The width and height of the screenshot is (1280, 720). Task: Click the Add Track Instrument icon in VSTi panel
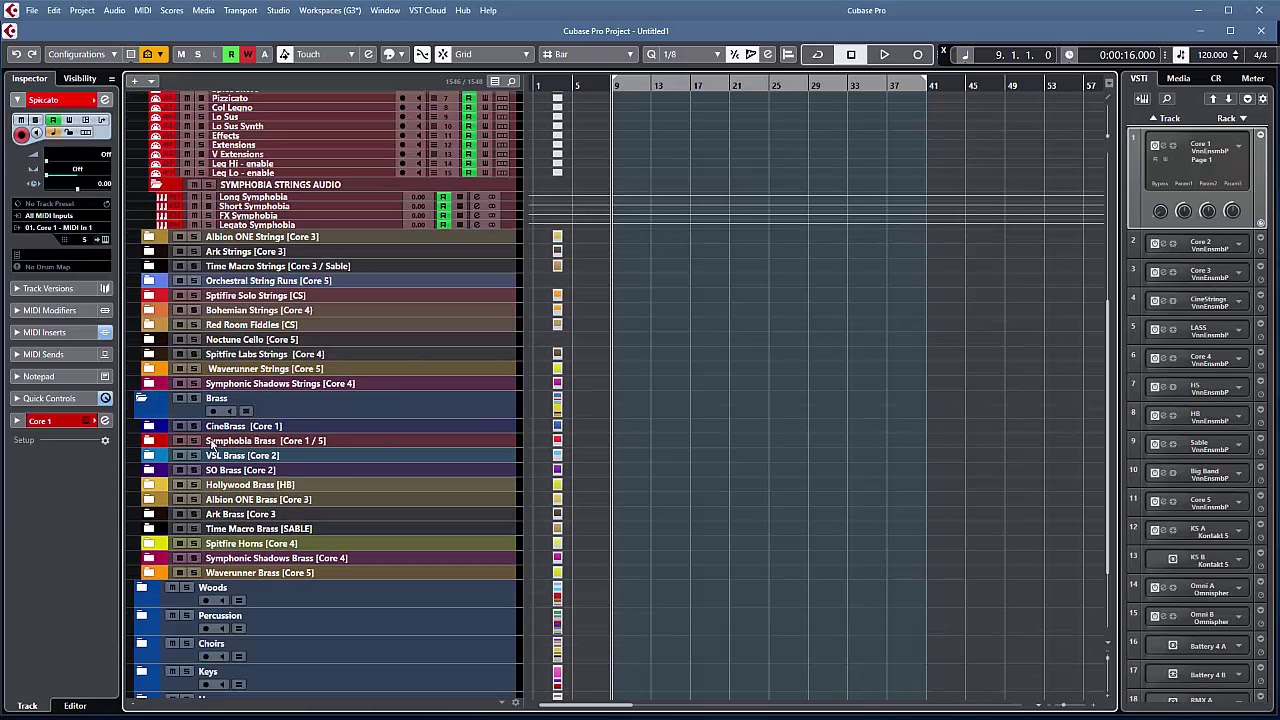[x=1142, y=99]
